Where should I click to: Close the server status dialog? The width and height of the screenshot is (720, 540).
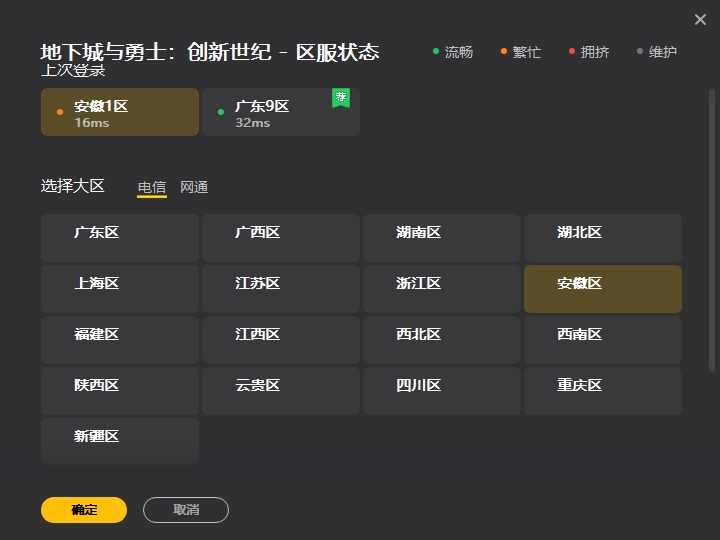700,19
